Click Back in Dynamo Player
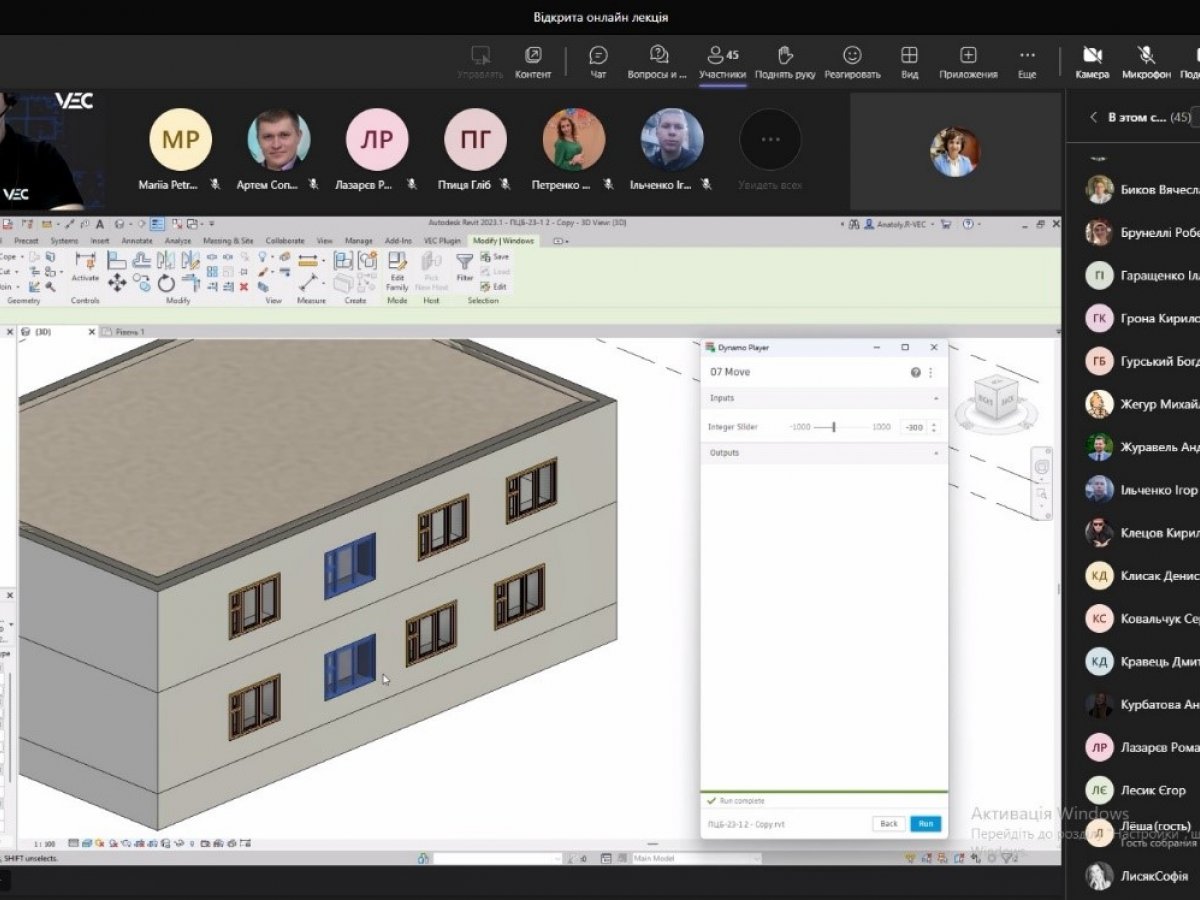Image resolution: width=1200 pixels, height=900 pixels. (888, 823)
